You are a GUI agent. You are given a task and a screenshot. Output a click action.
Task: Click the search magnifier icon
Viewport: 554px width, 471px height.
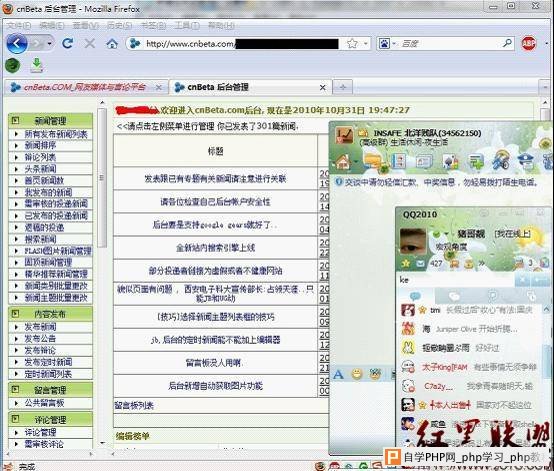coord(507,43)
